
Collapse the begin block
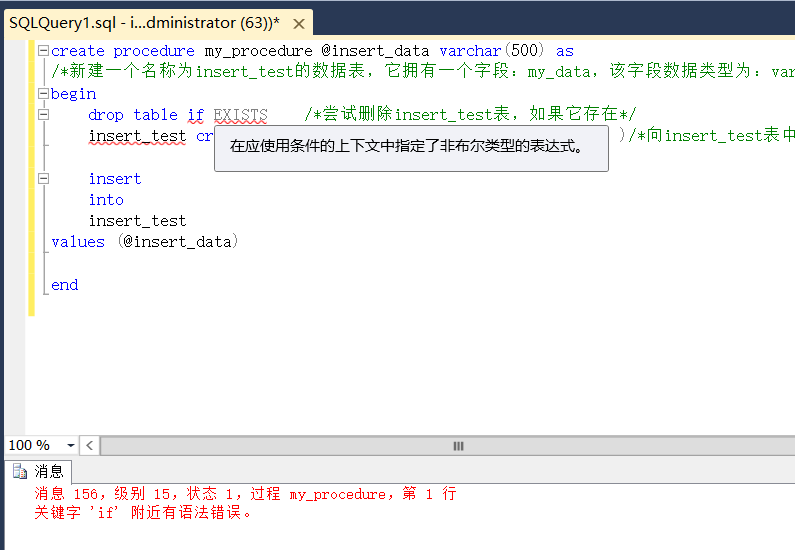click(44, 93)
